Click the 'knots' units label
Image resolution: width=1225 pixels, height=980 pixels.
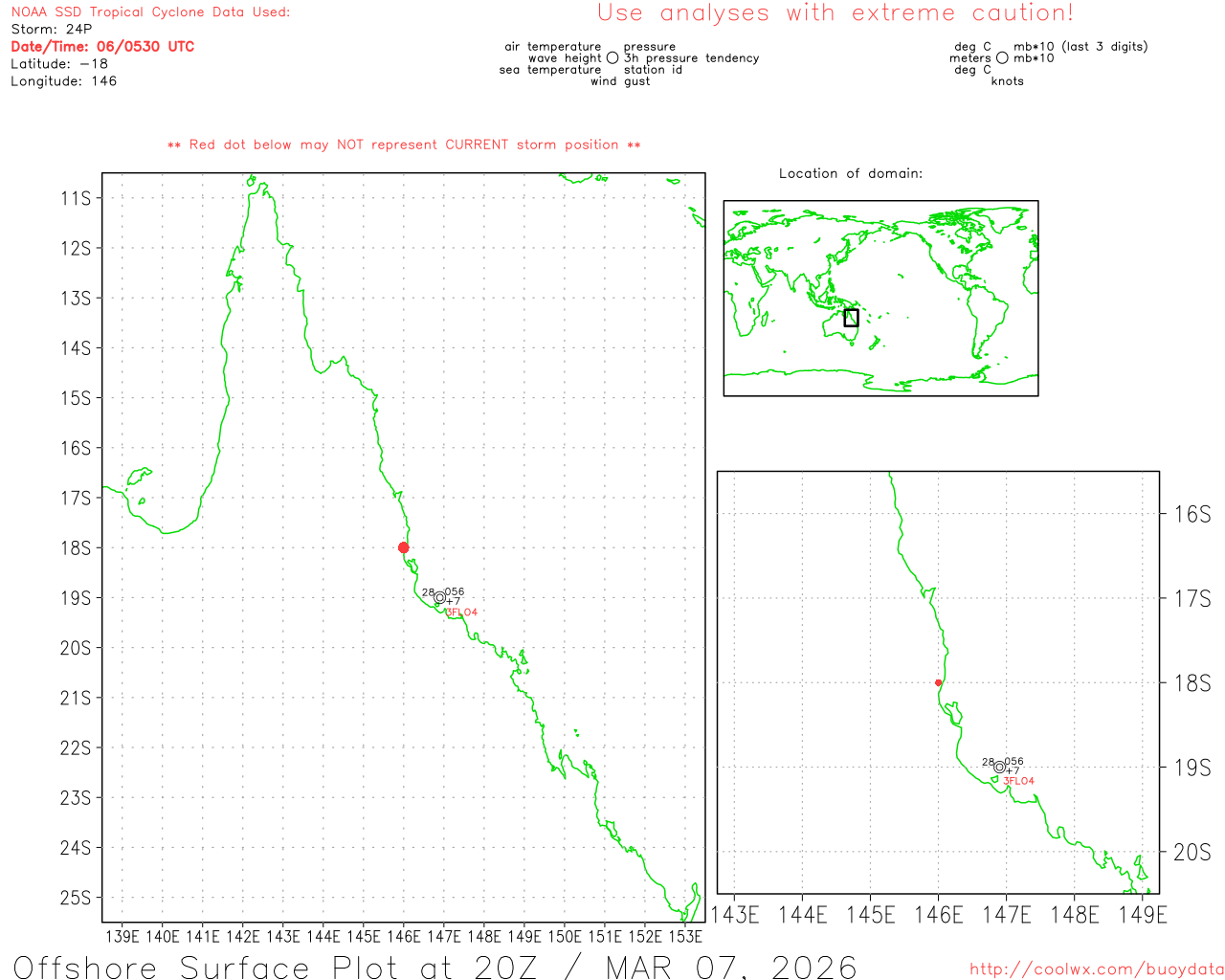[x=1008, y=81]
